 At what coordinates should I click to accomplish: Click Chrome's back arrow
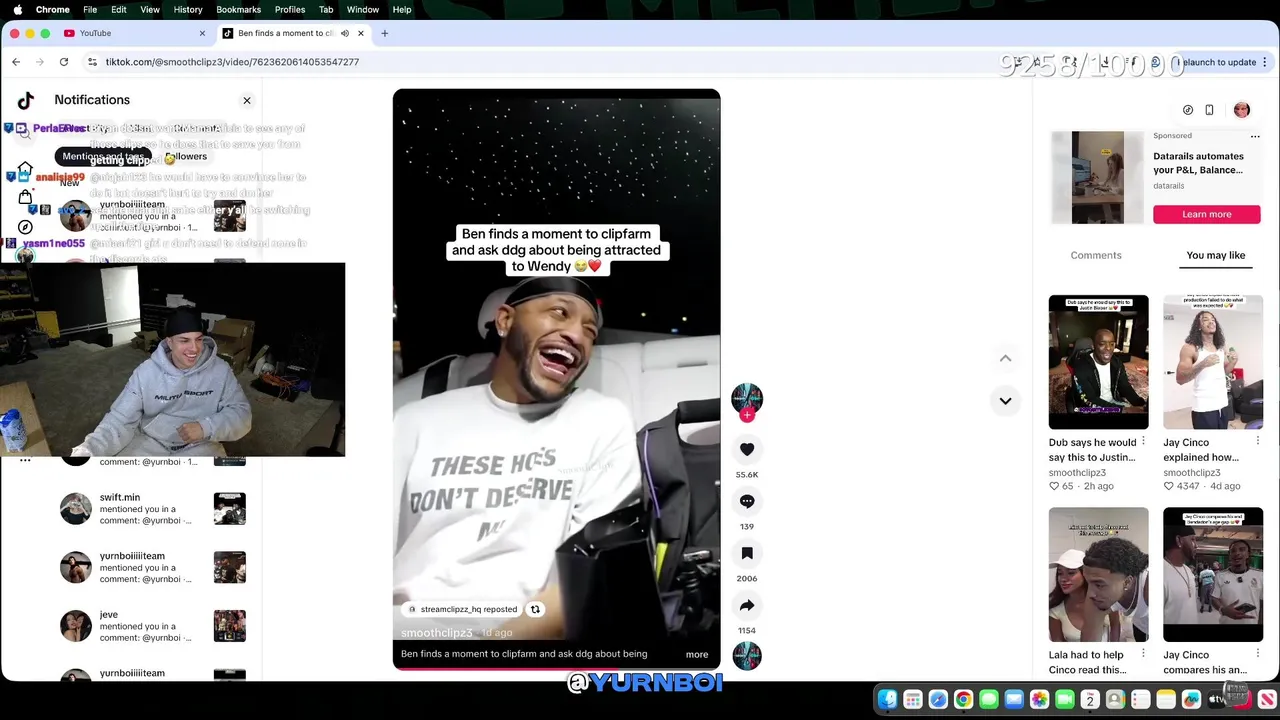[x=16, y=62]
